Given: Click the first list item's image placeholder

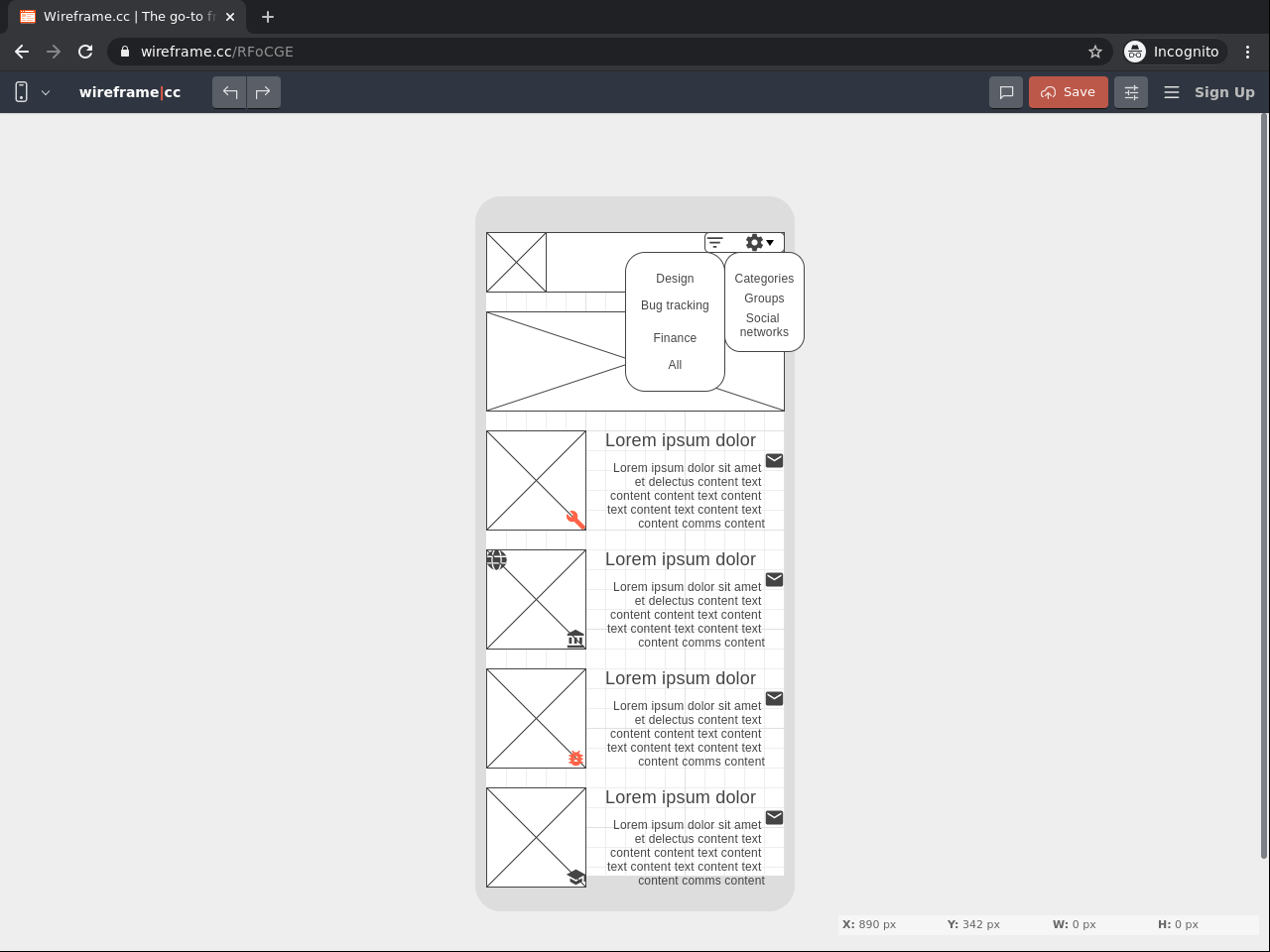Looking at the screenshot, I should pos(536,480).
